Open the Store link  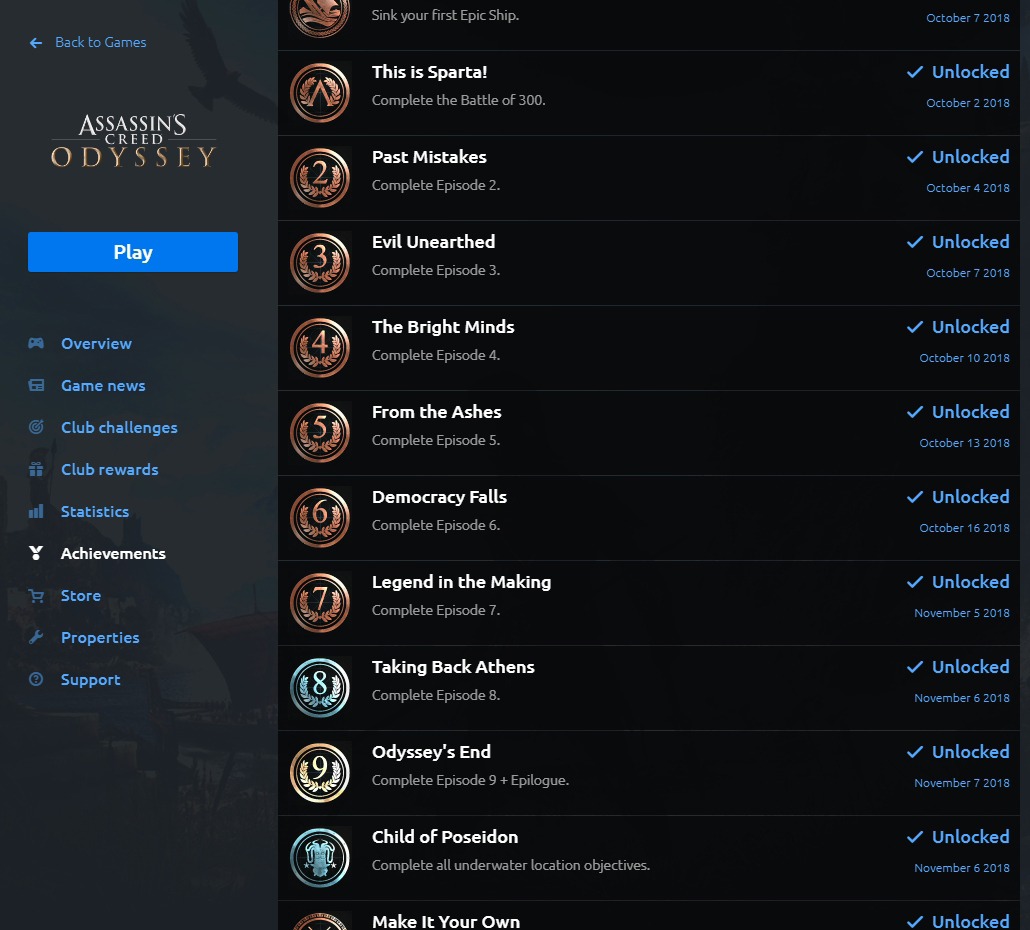pos(81,596)
